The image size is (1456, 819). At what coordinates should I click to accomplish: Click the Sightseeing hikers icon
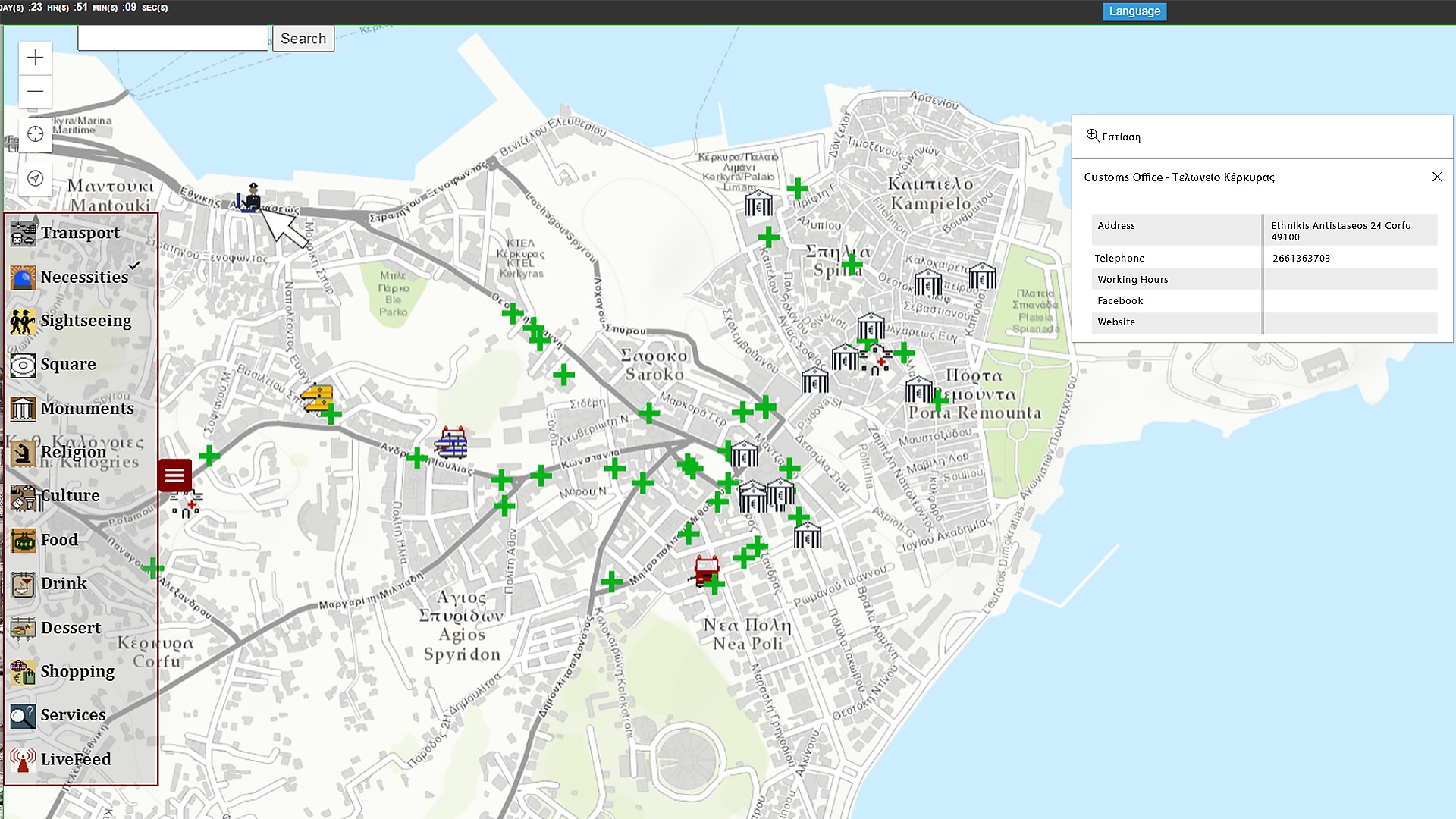click(24, 322)
